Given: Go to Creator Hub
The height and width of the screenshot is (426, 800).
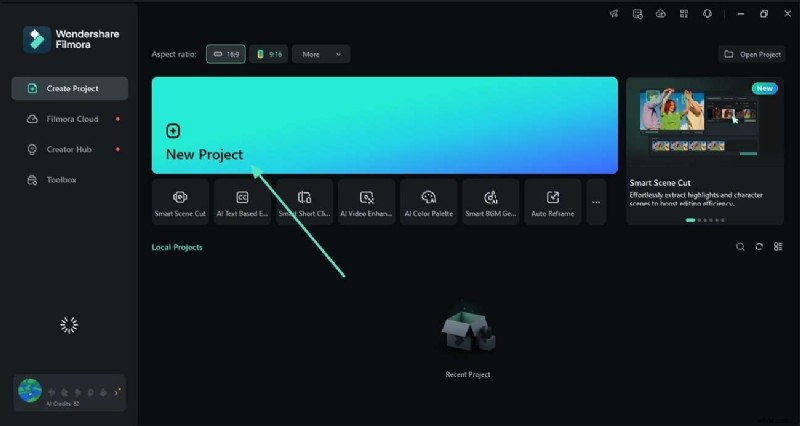Looking at the screenshot, I should 69,149.
